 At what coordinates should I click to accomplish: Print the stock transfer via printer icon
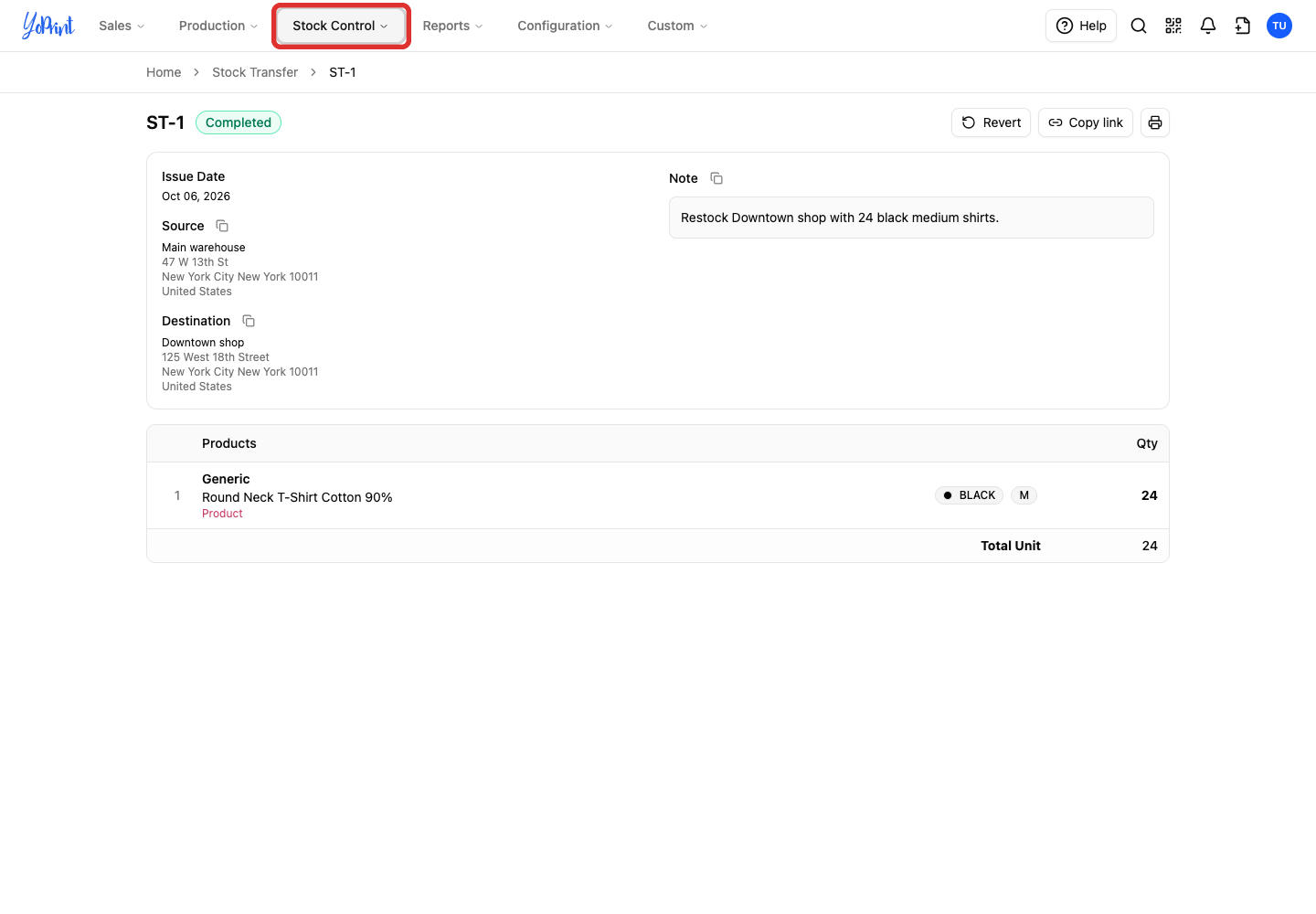(1155, 122)
